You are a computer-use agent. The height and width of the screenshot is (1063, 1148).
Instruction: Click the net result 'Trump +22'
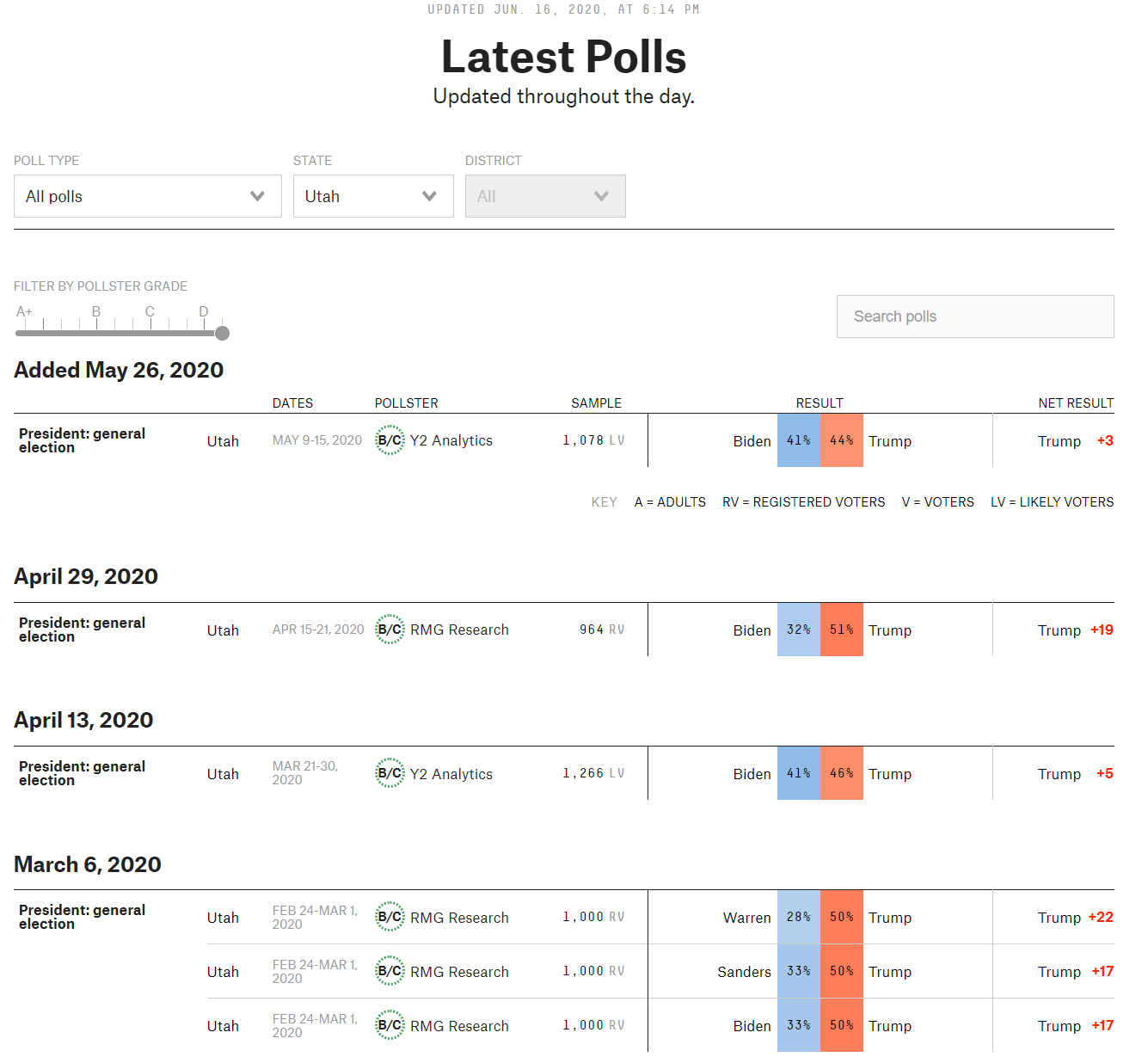click(x=1076, y=917)
